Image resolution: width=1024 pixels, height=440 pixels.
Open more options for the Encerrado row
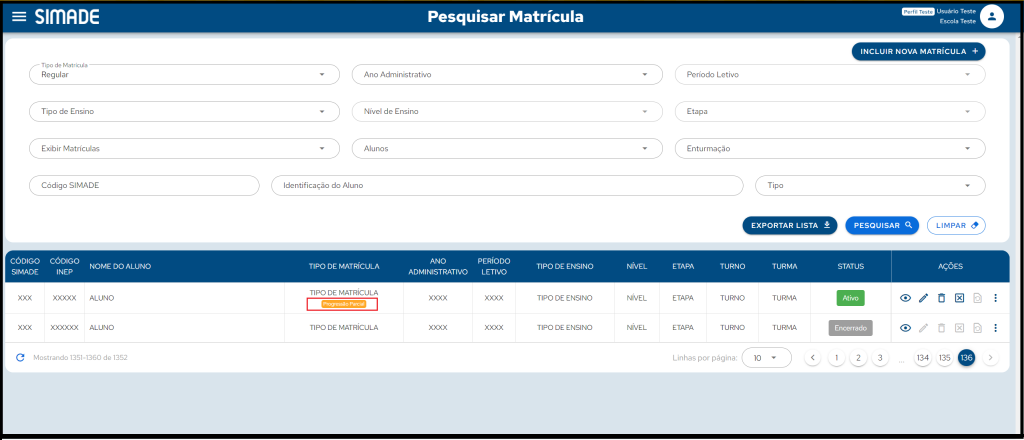point(995,328)
